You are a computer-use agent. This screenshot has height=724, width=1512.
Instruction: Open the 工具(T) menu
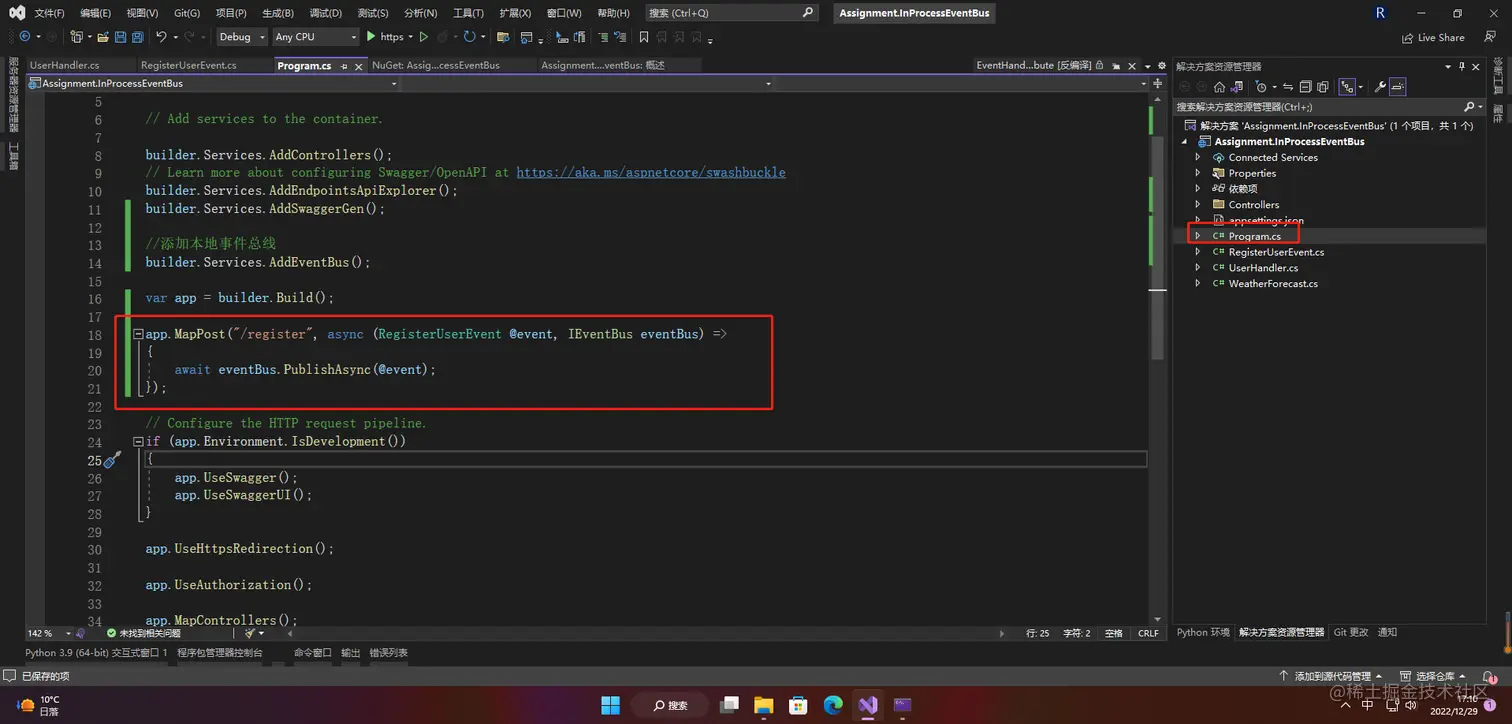(x=468, y=13)
